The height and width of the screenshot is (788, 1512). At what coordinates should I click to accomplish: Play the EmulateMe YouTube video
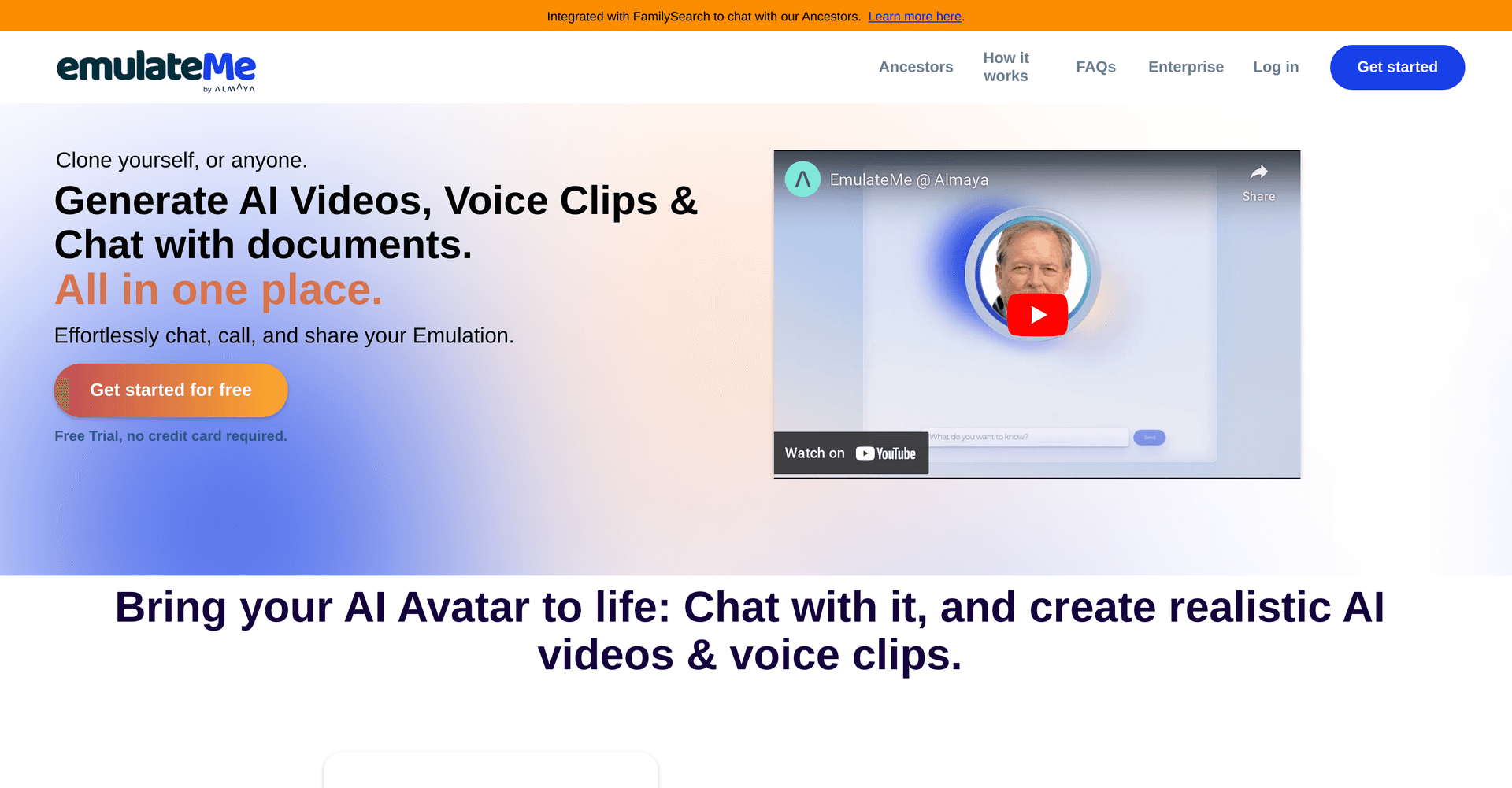click(x=1037, y=315)
